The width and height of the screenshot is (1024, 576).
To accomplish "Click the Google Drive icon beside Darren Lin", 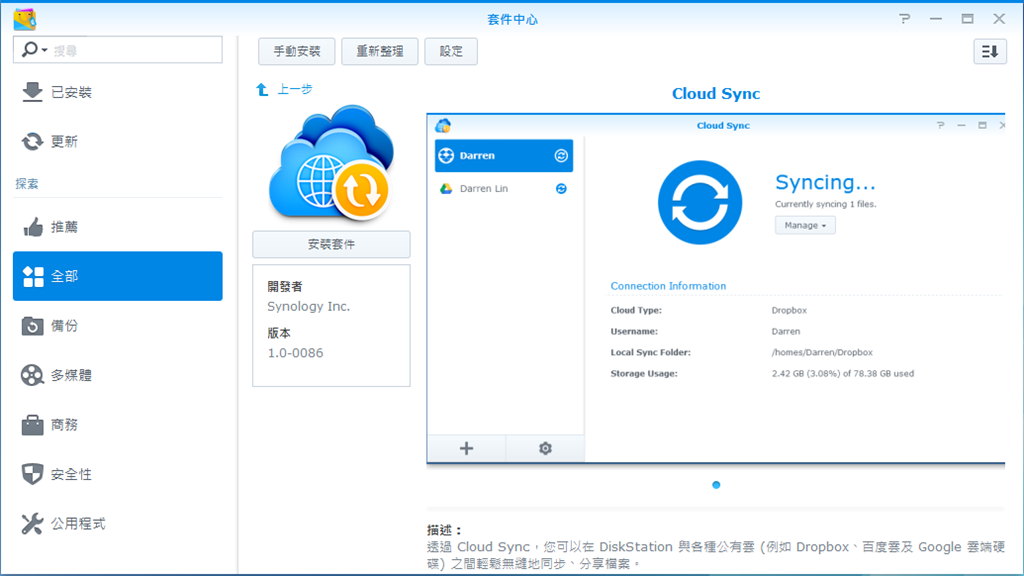I will coord(446,189).
